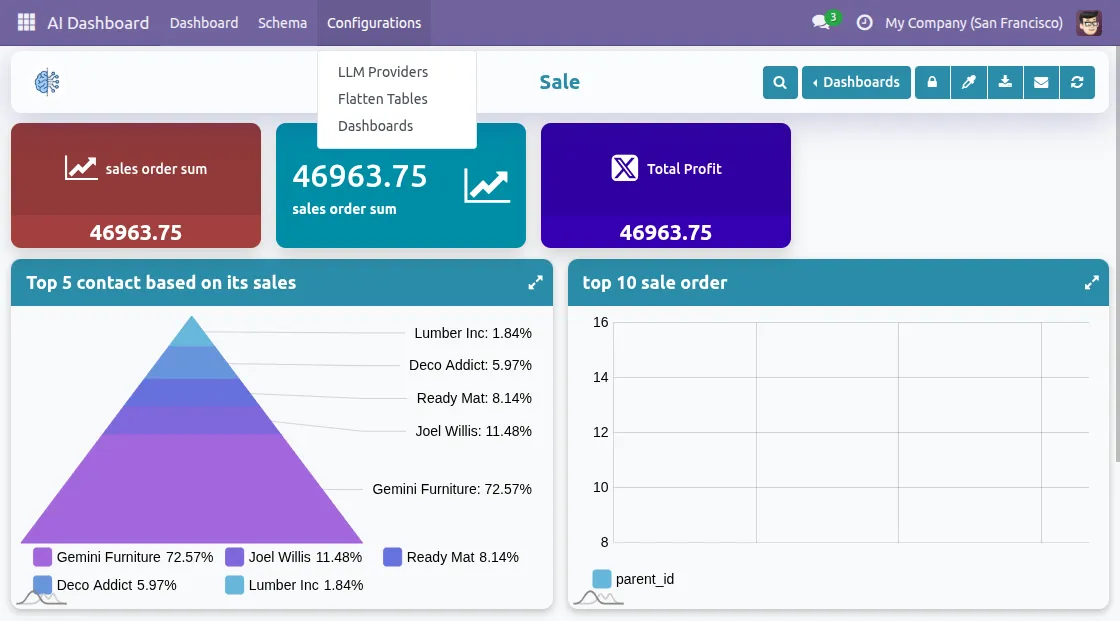Open the activities clock icon

[864, 22]
